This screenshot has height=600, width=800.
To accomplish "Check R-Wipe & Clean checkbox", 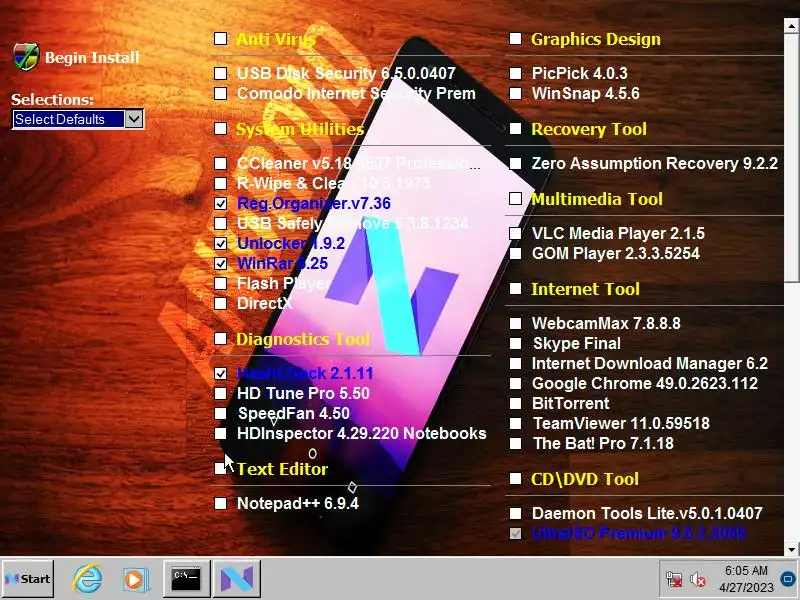I will coord(220,183).
